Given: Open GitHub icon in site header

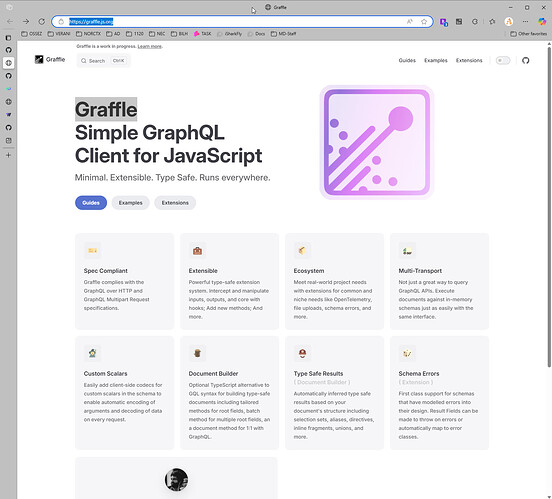Looking at the screenshot, I should coord(526,61).
